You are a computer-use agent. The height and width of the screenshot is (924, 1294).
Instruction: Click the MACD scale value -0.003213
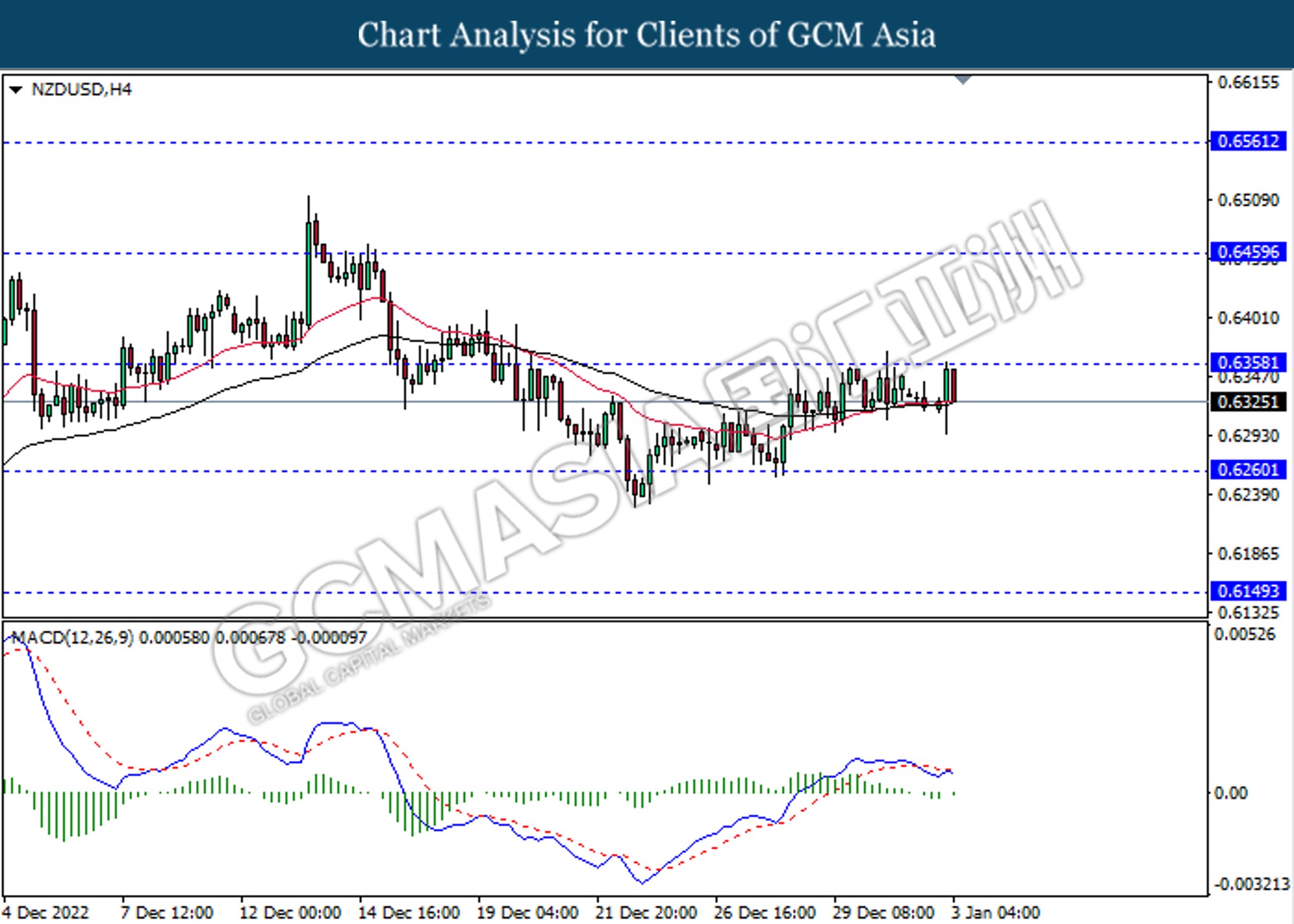click(x=1251, y=884)
